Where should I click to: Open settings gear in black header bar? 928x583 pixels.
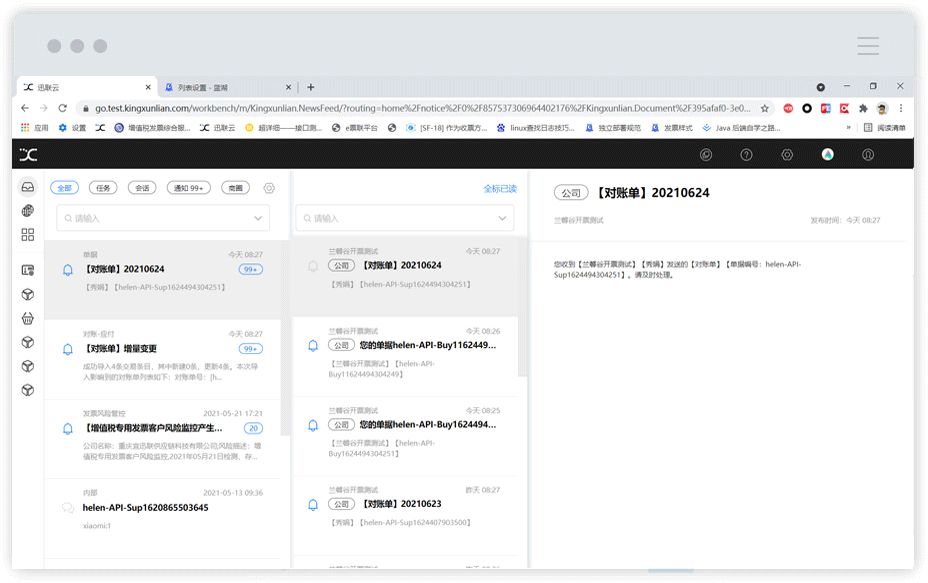pyautogui.click(x=787, y=154)
